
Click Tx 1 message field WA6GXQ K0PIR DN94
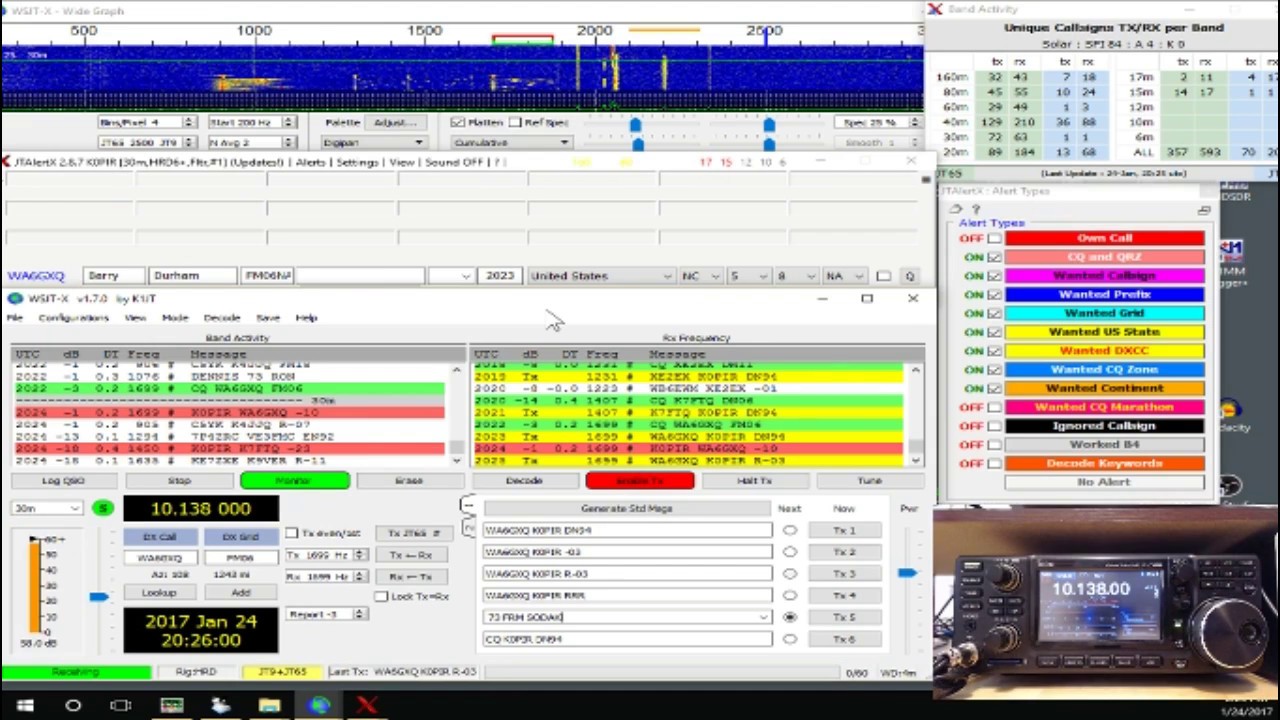(627, 531)
